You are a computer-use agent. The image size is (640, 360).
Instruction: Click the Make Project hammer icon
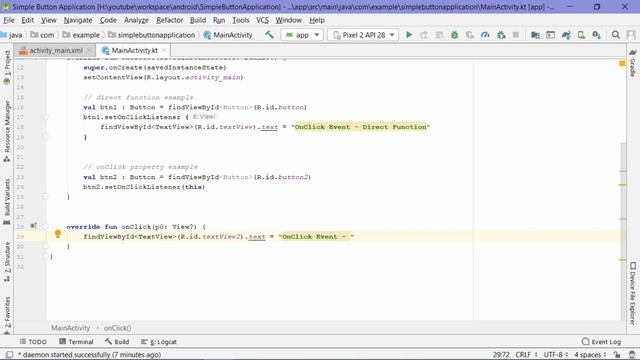tap(269, 35)
